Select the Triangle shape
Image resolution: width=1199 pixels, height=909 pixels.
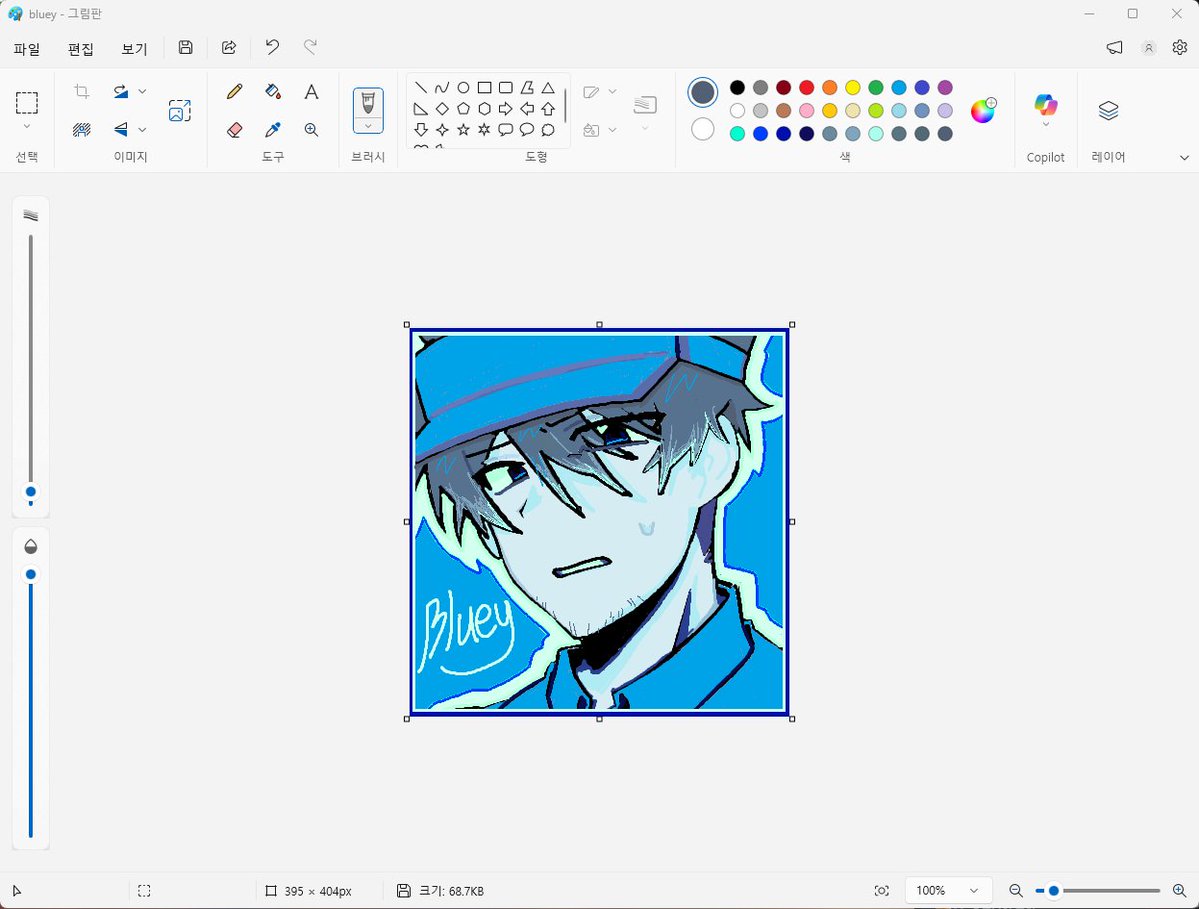[x=548, y=87]
